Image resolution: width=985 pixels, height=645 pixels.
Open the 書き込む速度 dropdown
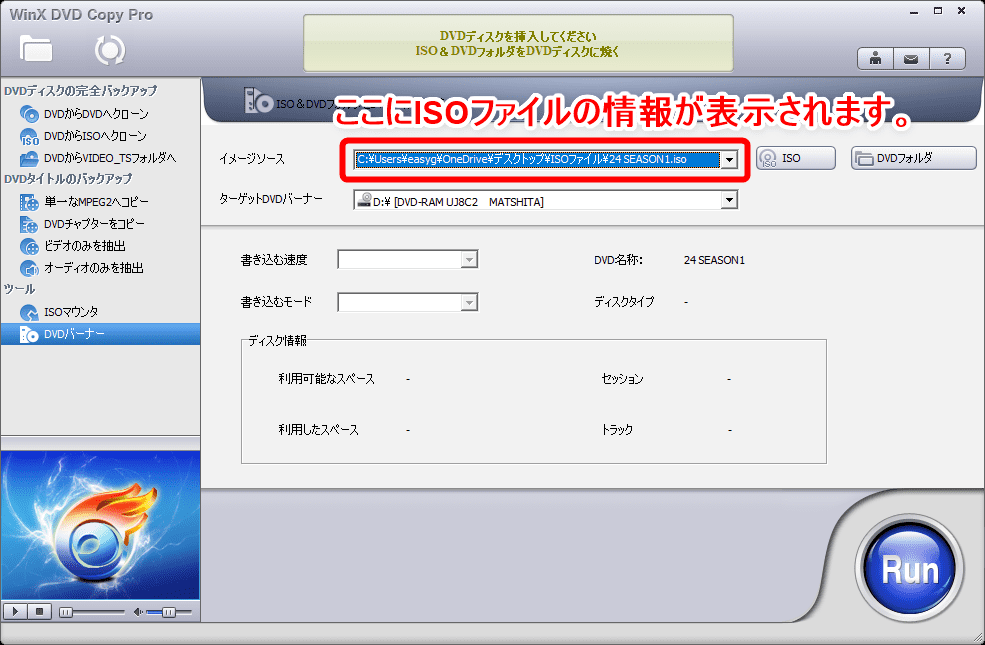coord(467,259)
